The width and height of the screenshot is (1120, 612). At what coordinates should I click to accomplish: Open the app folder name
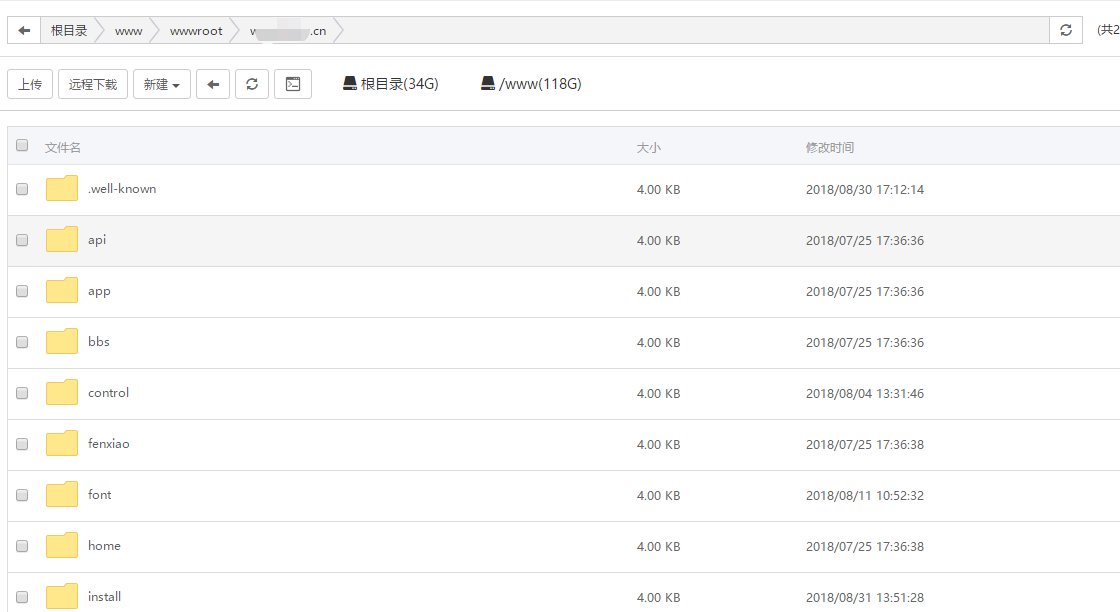99,291
